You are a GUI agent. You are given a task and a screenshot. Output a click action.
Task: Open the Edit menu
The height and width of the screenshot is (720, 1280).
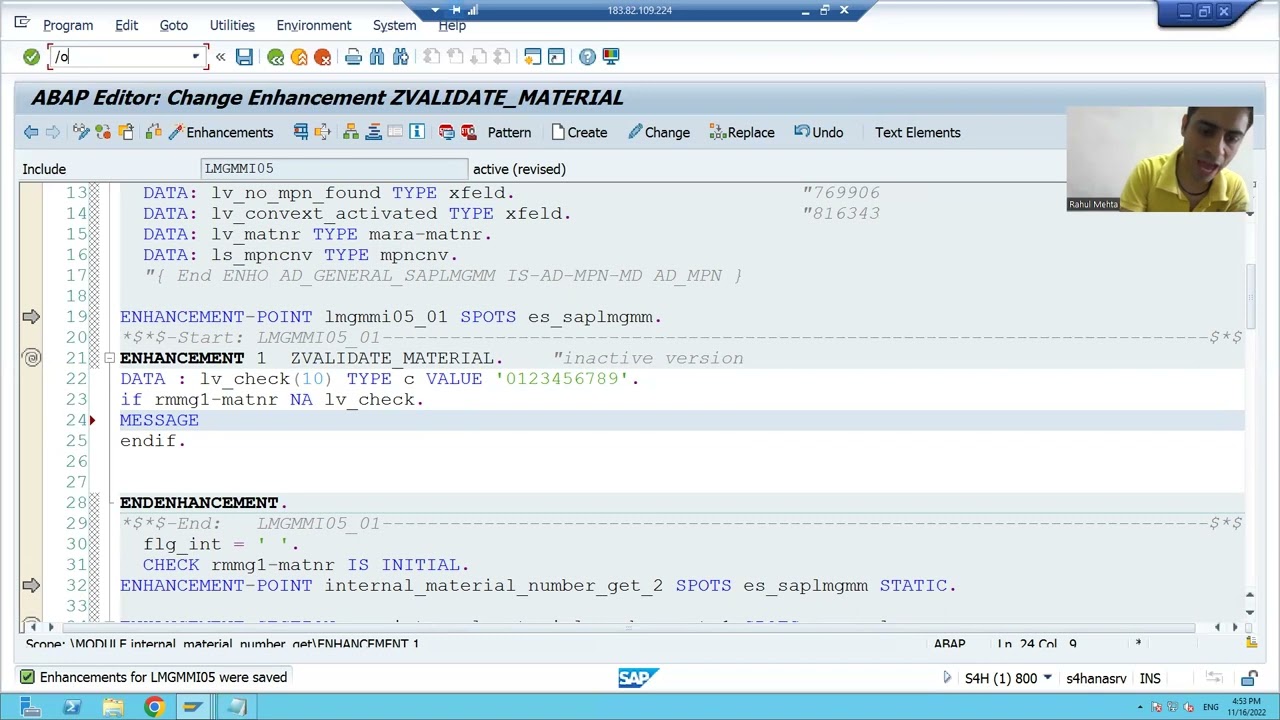[126, 25]
